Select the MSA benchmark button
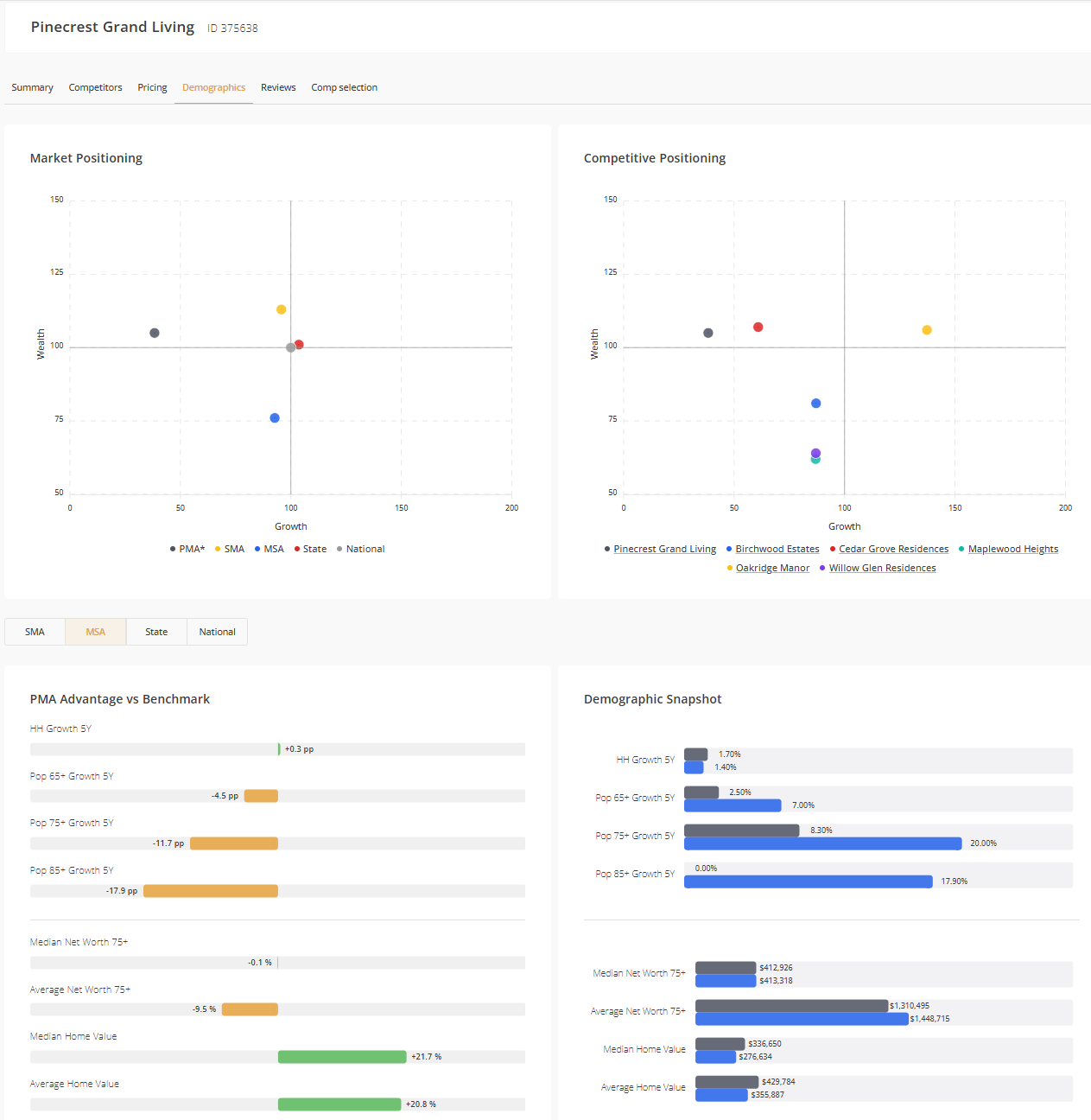The height and width of the screenshot is (1120, 1091). pyautogui.click(x=95, y=632)
